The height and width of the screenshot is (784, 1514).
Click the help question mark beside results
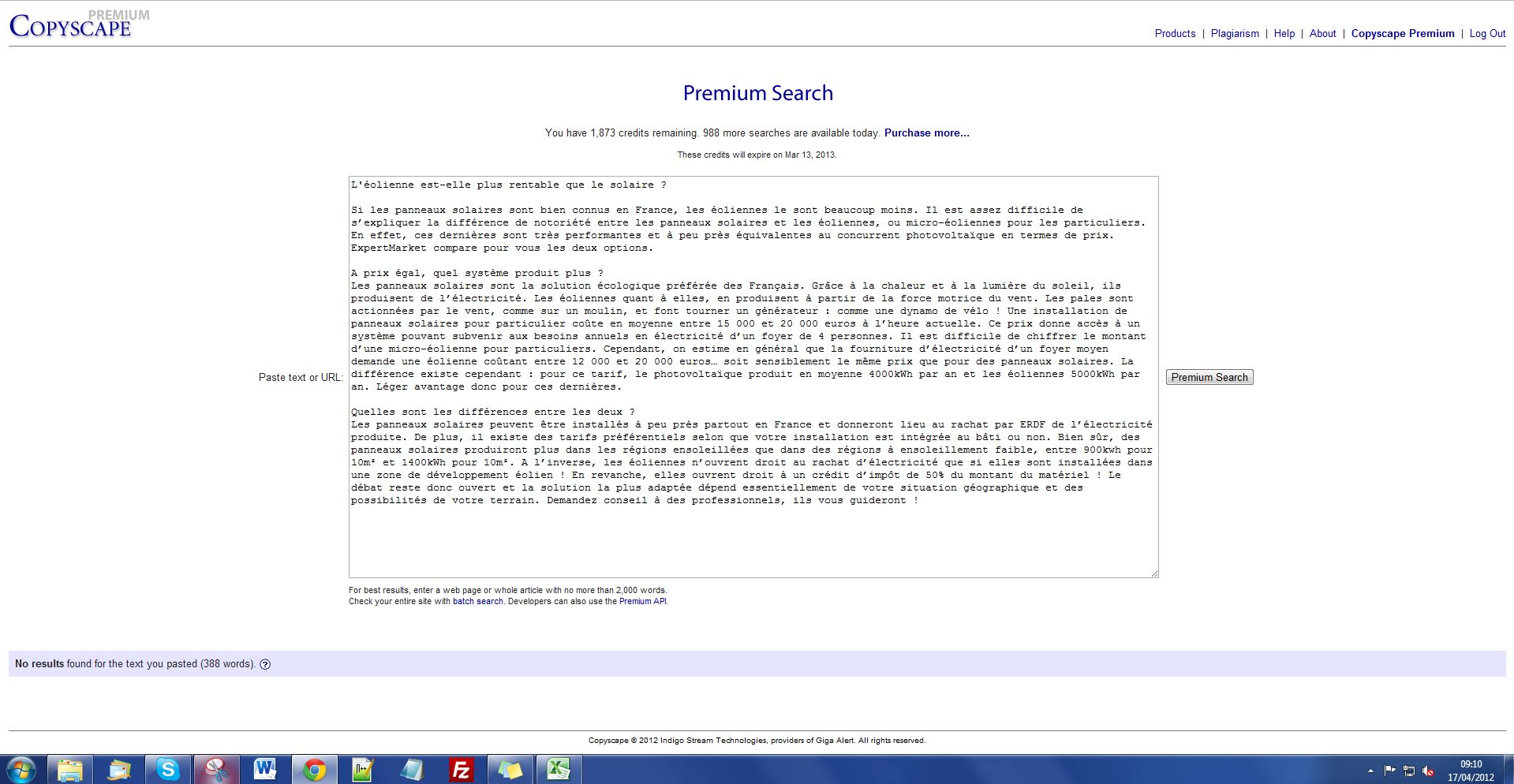[x=265, y=664]
